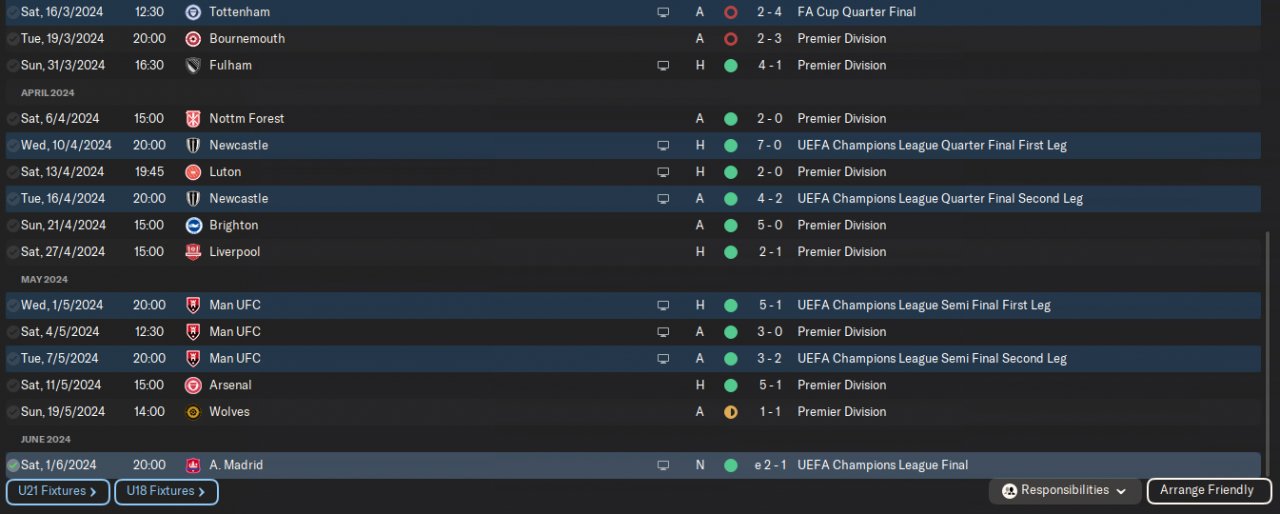Click the orange draw indicator for Wolves match
This screenshot has height=514, width=1280.
(730, 412)
